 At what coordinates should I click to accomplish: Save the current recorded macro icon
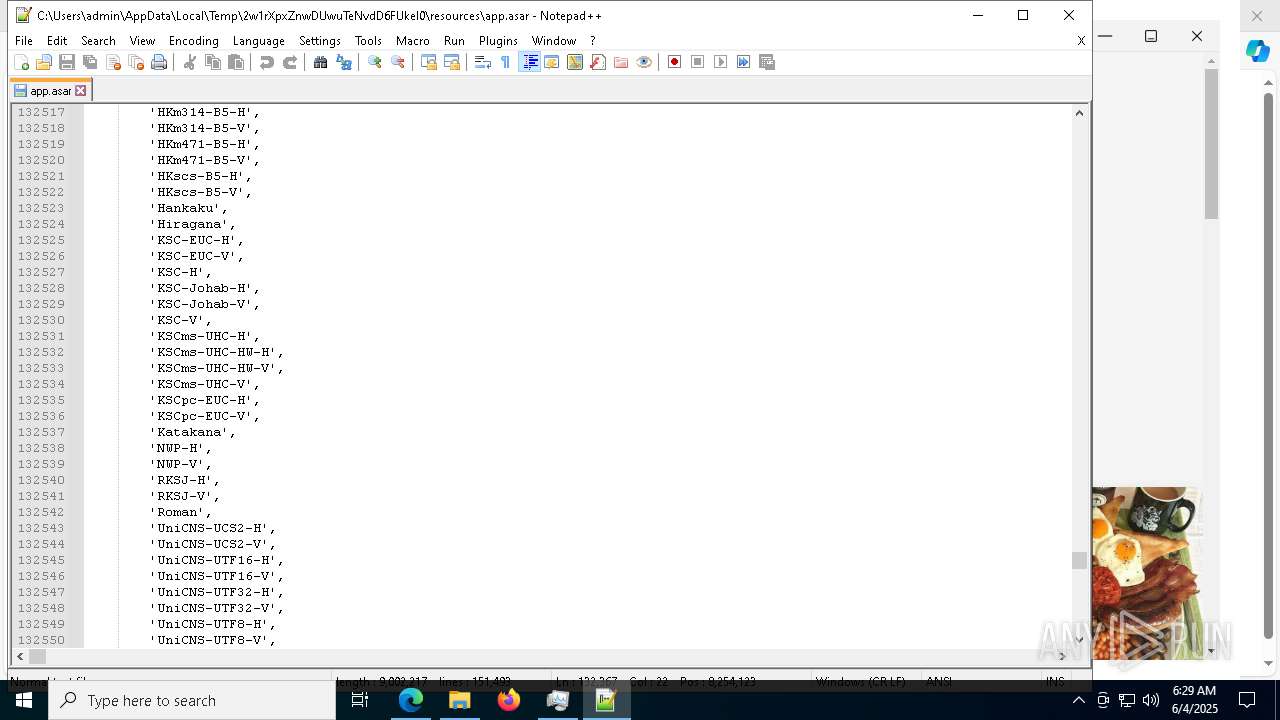pos(767,62)
